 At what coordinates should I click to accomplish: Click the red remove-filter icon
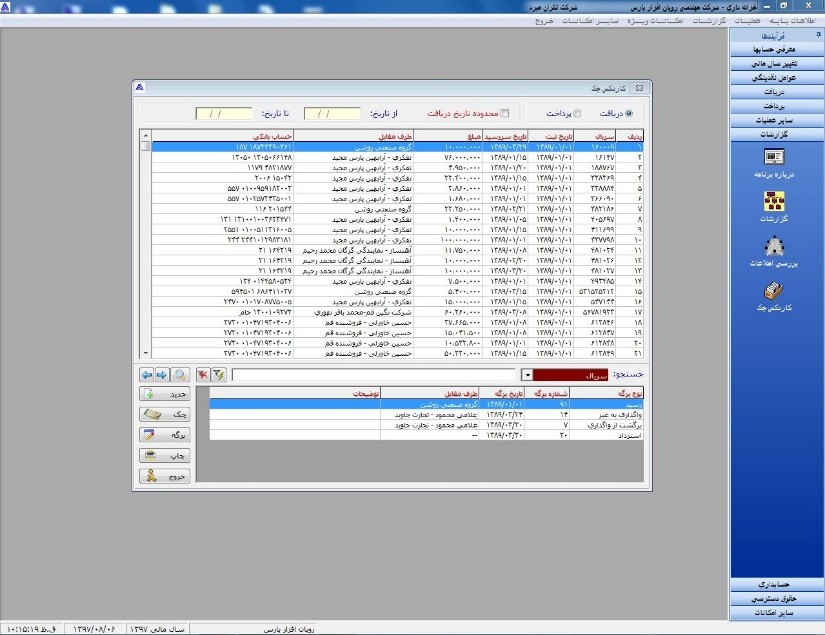[203, 375]
